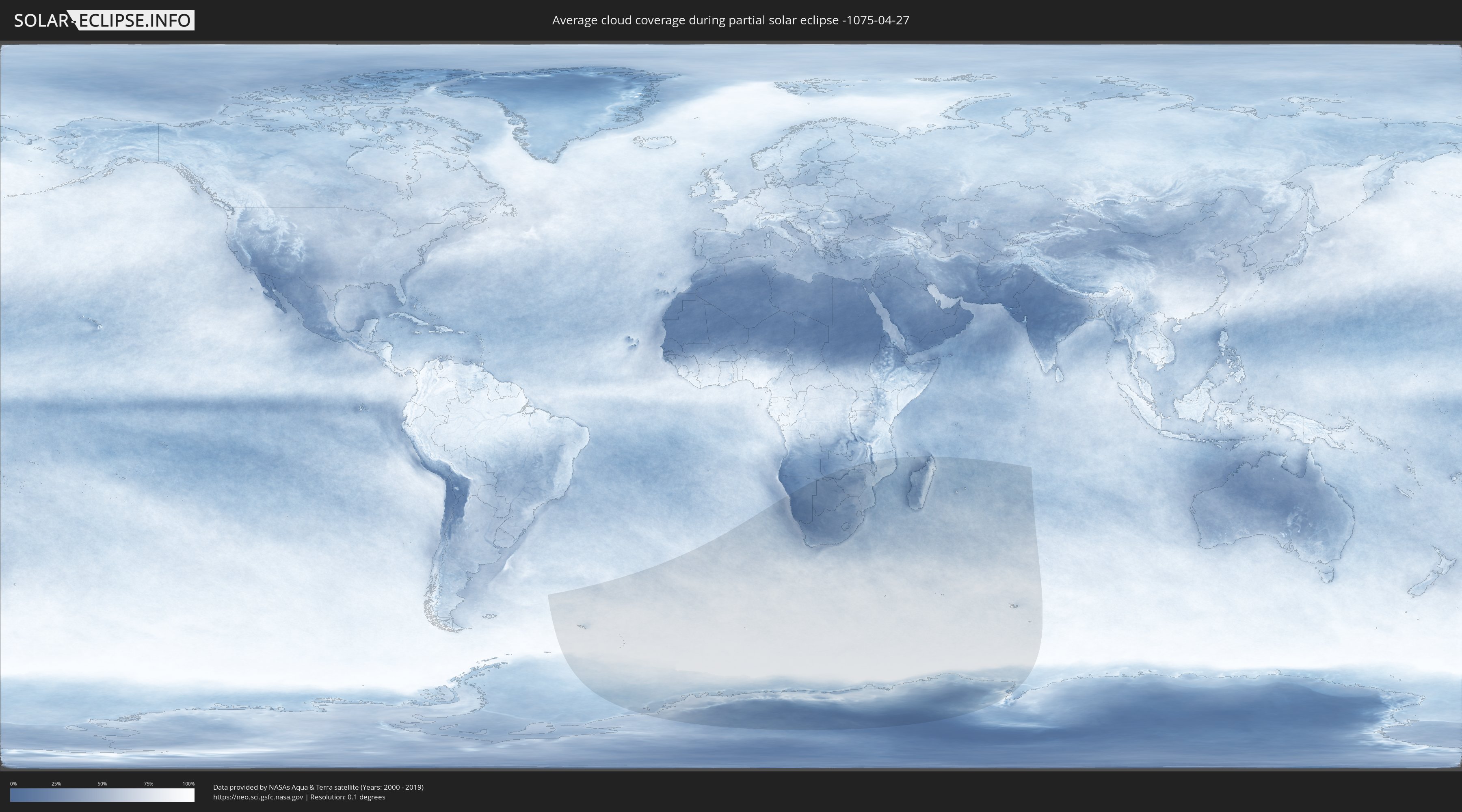The image size is (1462, 812).
Task: Click the 75% legend label
Action: [148, 784]
